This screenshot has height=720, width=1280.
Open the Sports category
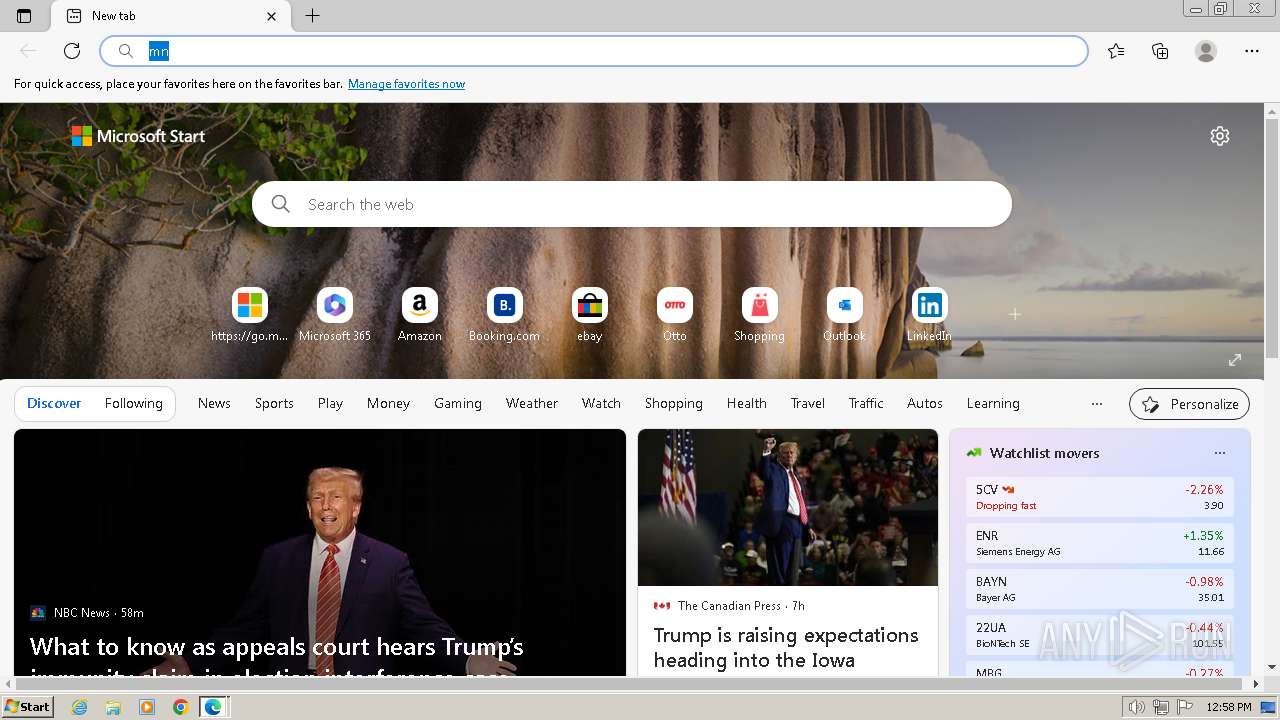coord(274,403)
